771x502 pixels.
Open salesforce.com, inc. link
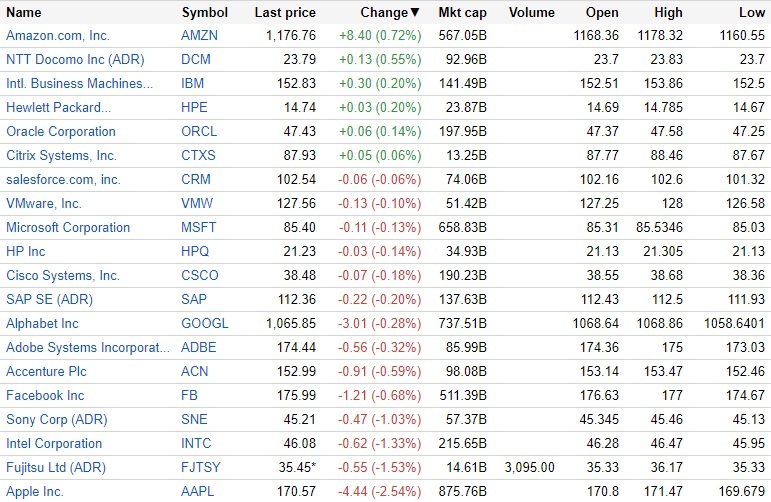pyautogui.click(x=63, y=180)
